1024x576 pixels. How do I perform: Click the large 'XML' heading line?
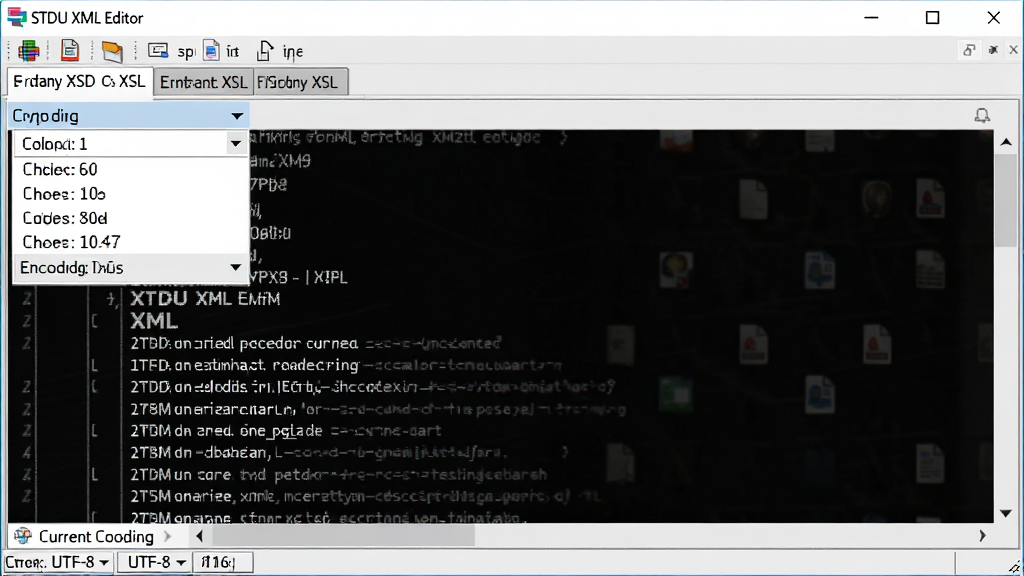point(154,321)
